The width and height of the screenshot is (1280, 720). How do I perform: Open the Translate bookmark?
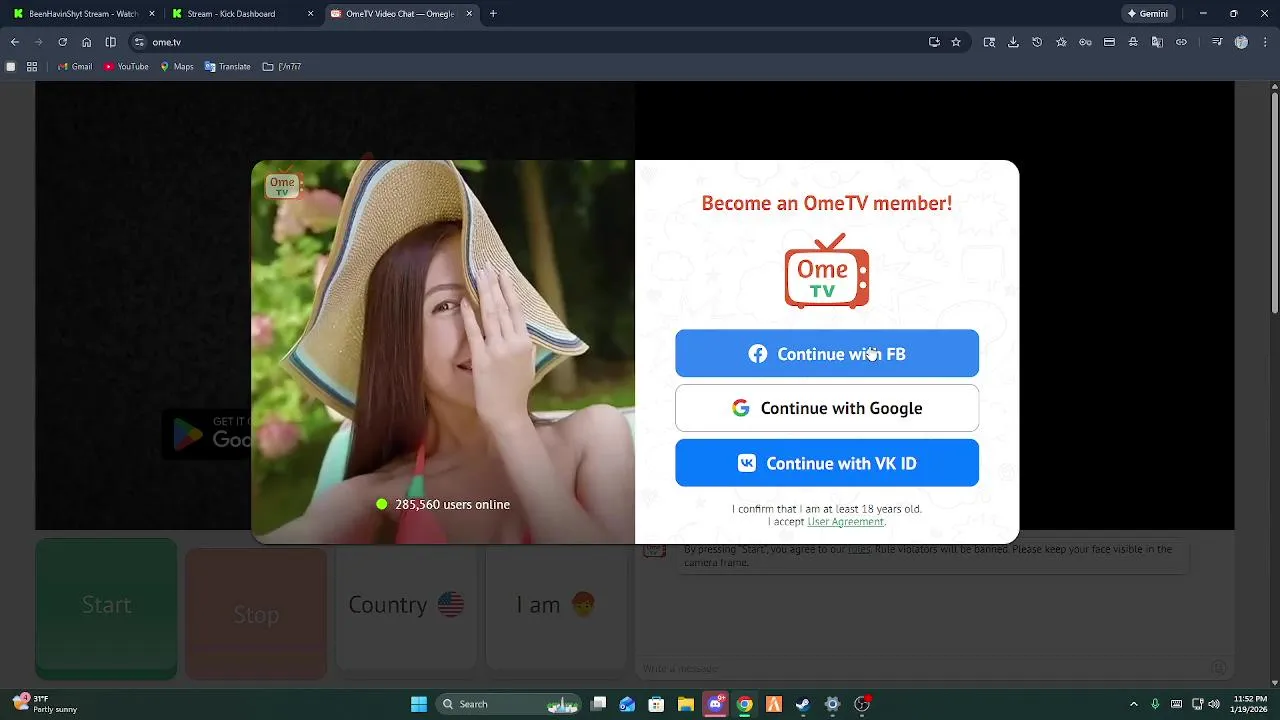(227, 67)
